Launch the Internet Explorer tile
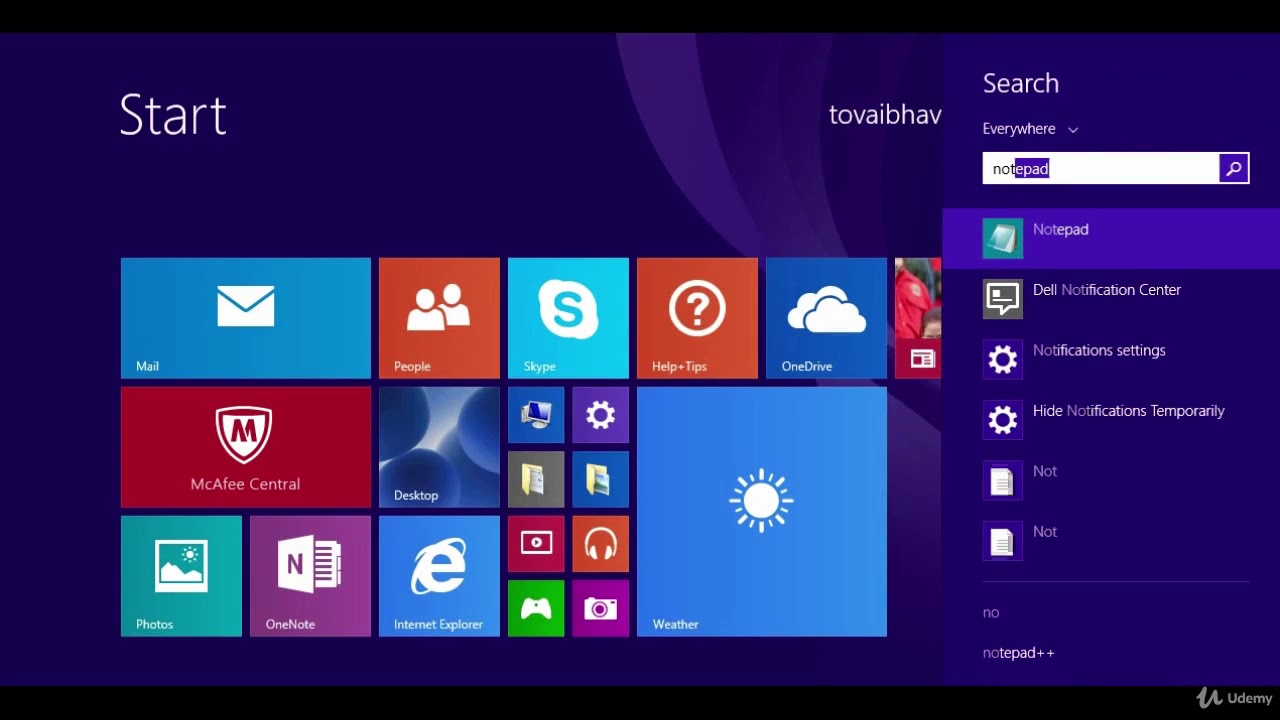This screenshot has width=1280, height=720. click(x=439, y=576)
